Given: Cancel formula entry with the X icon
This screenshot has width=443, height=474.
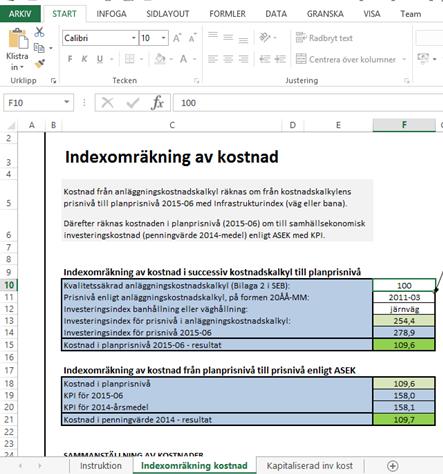Looking at the screenshot, I should coord(107,103).
